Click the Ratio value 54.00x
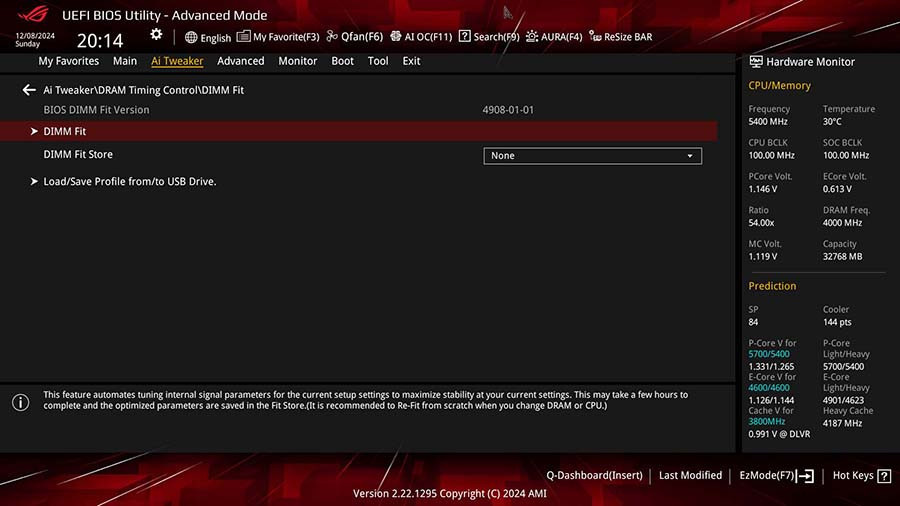 (x=761, y=223)
